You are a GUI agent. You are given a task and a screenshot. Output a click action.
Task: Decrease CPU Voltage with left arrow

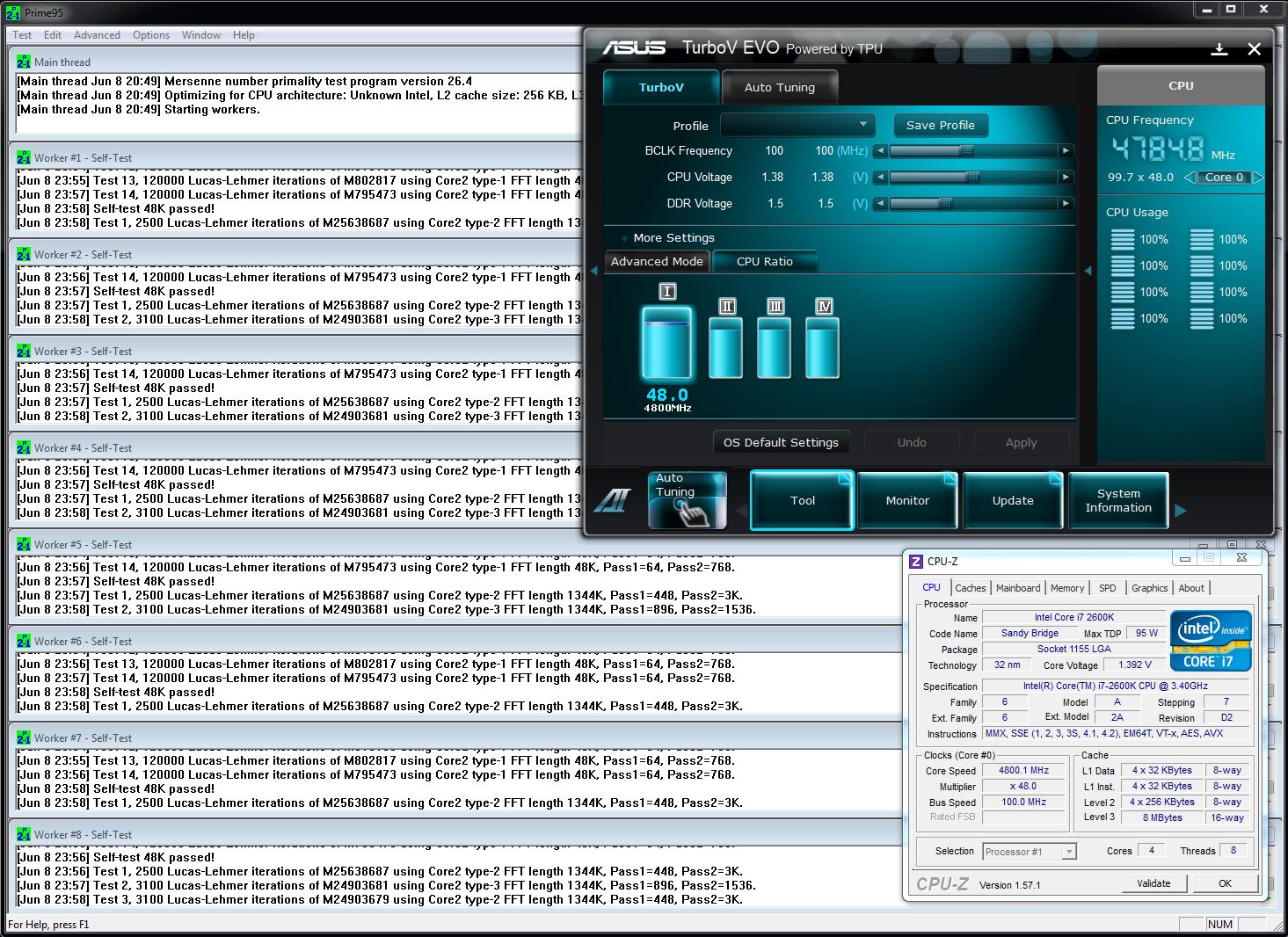click(880, 178)
